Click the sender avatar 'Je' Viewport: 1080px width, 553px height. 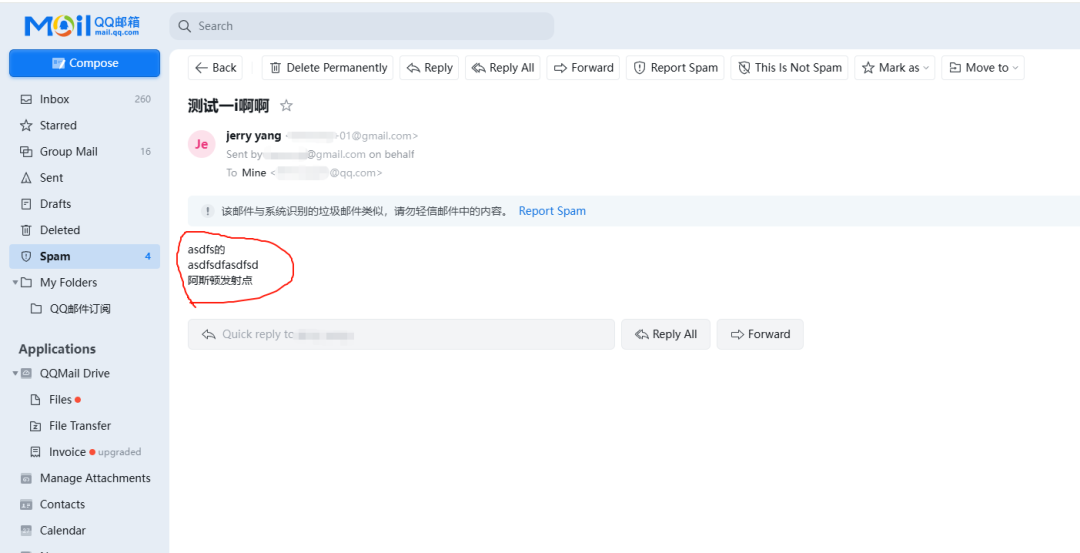[x=202, y=144]
